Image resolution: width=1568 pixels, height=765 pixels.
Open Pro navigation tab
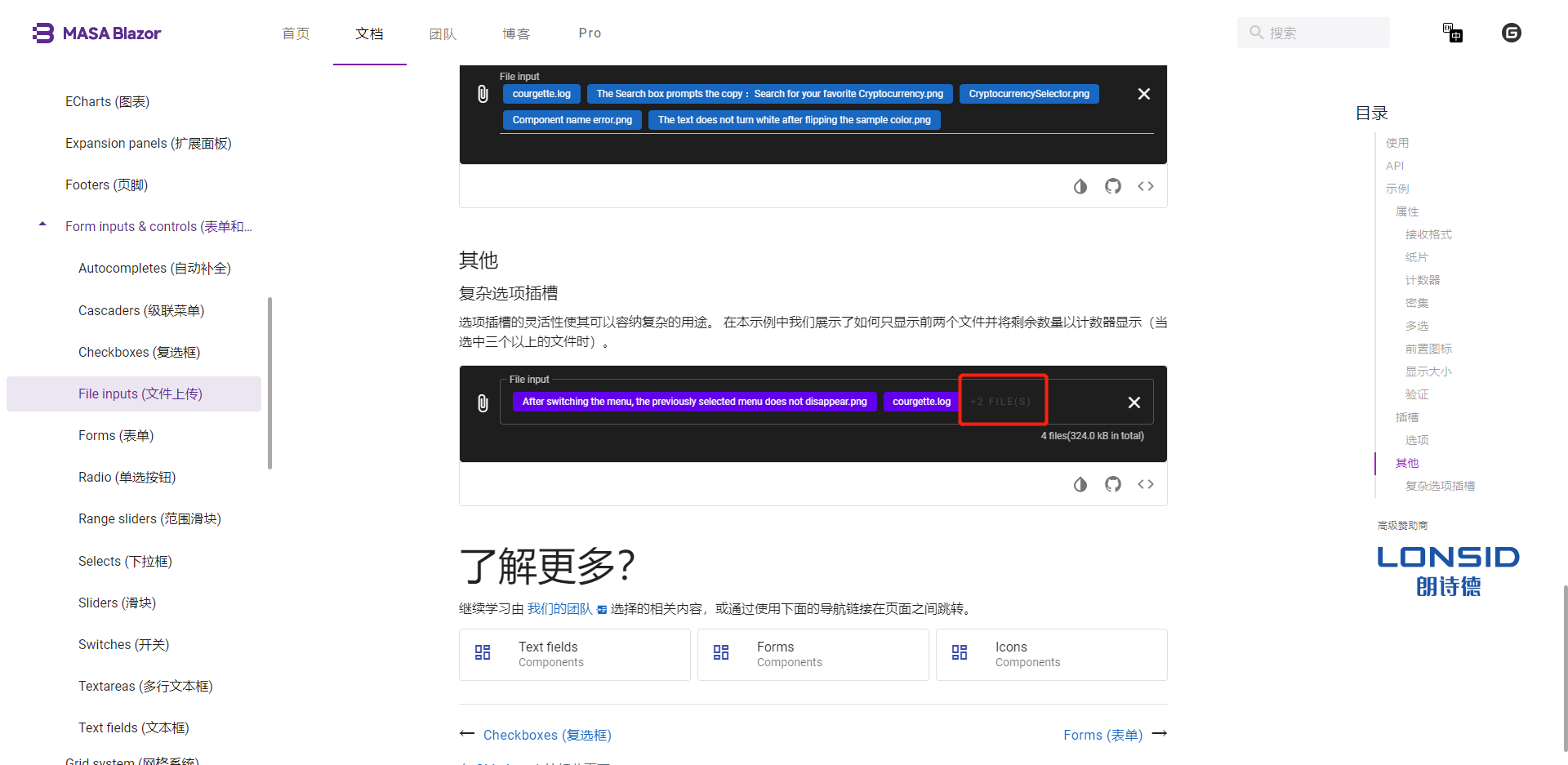590,33
